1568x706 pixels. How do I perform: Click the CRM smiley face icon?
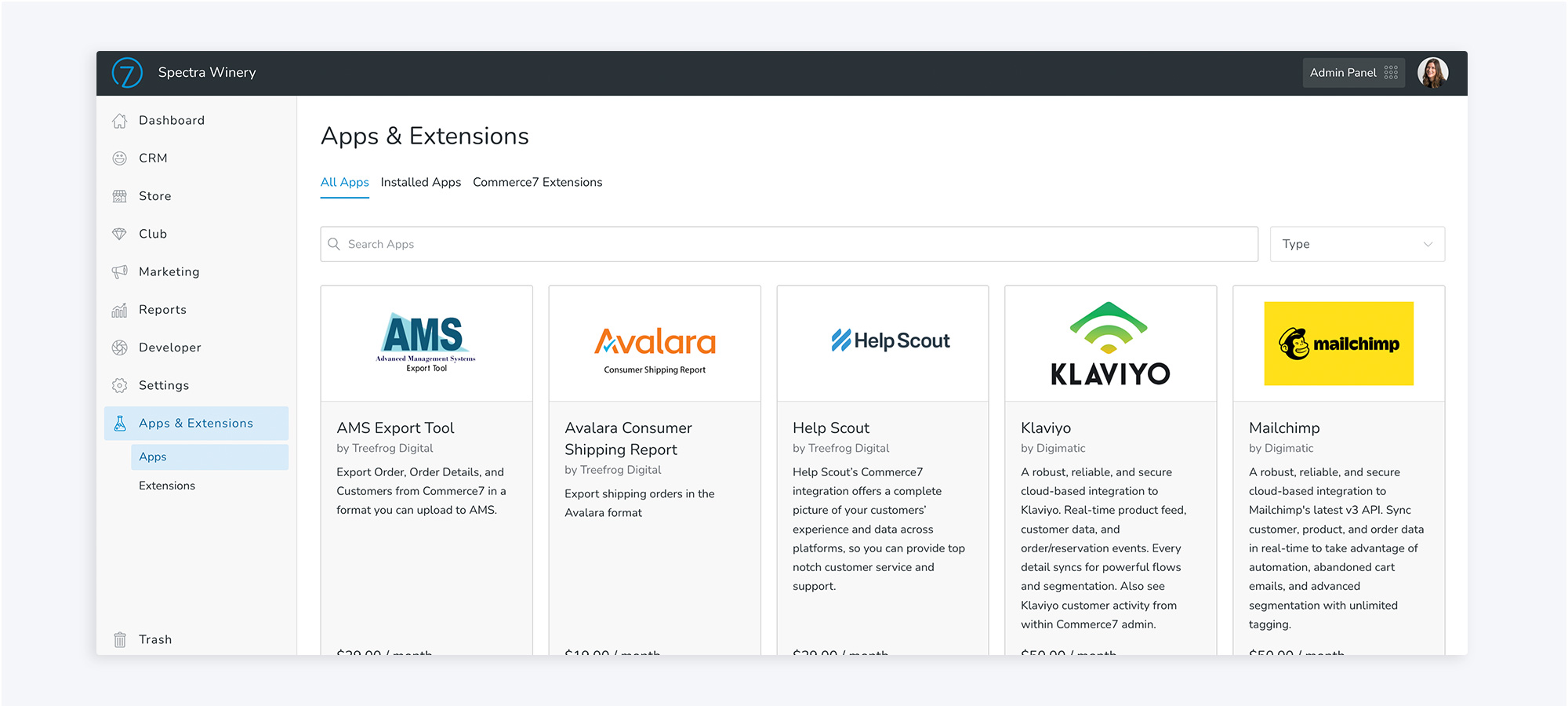tap(119, 158)
